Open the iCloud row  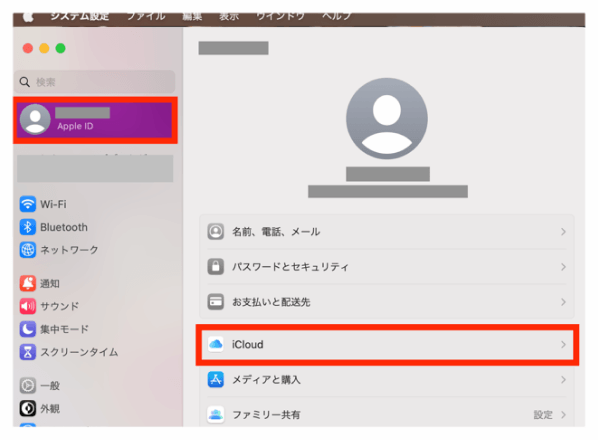pos(387,345)
